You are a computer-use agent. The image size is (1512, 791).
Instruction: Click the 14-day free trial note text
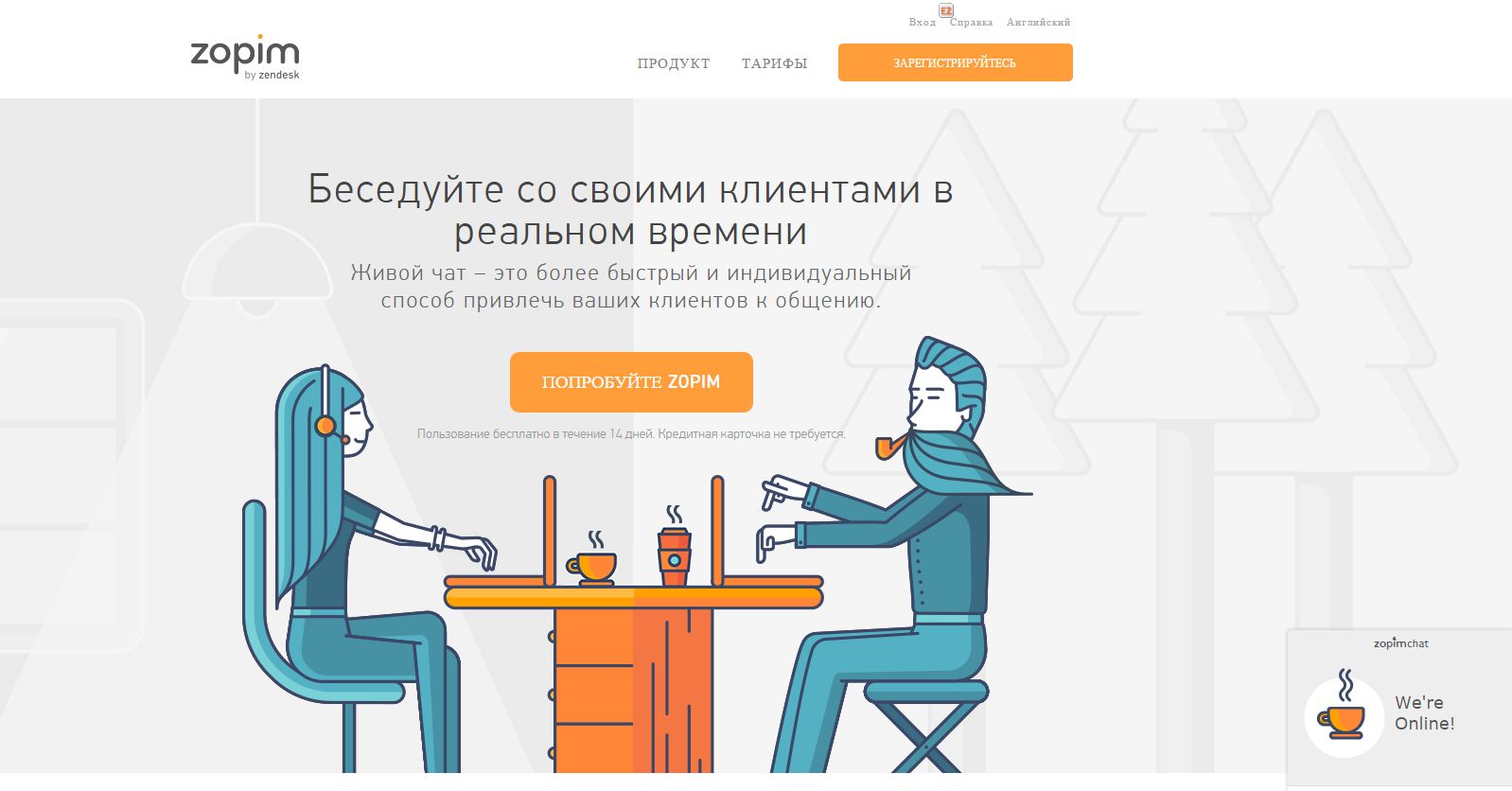(631, 434)
